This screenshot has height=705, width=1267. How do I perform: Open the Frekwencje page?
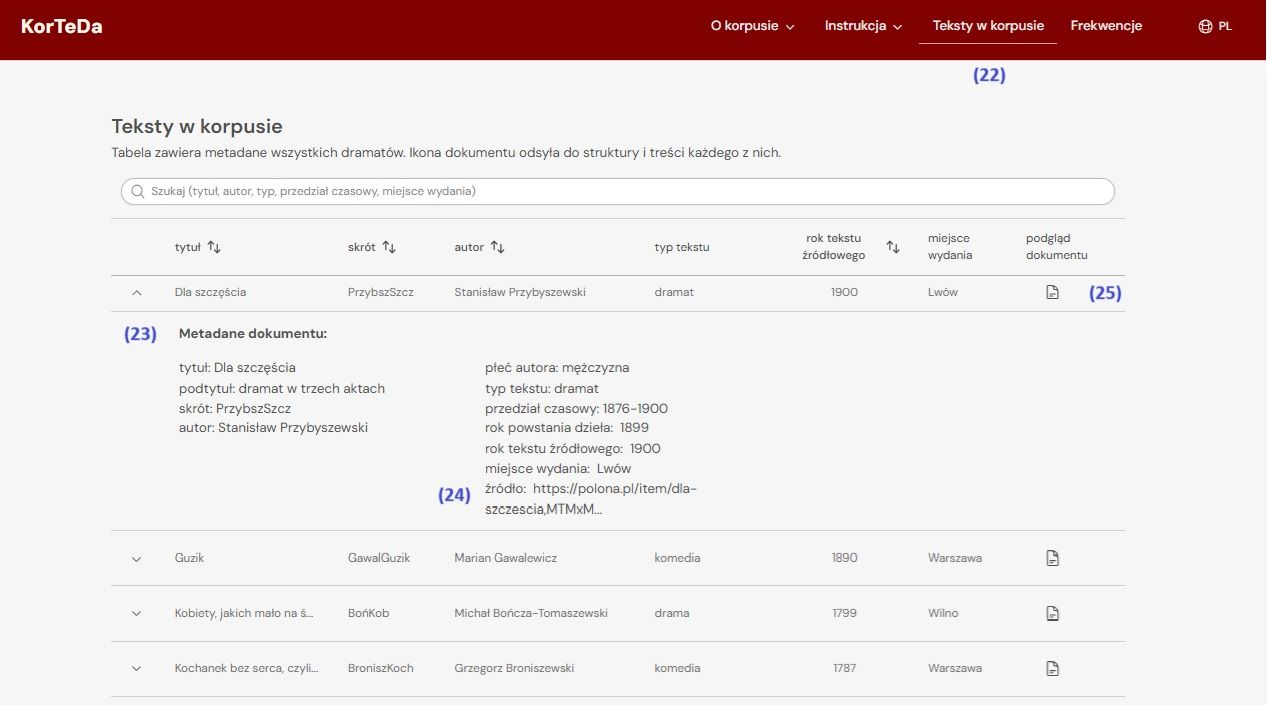pyautogui.click(x=1106, y=26)
